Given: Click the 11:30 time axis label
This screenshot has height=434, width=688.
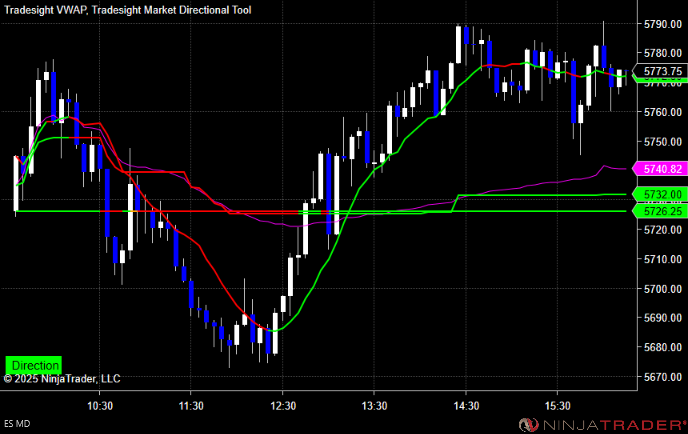Looking at the screenshot, I should (x=190, y=406).
